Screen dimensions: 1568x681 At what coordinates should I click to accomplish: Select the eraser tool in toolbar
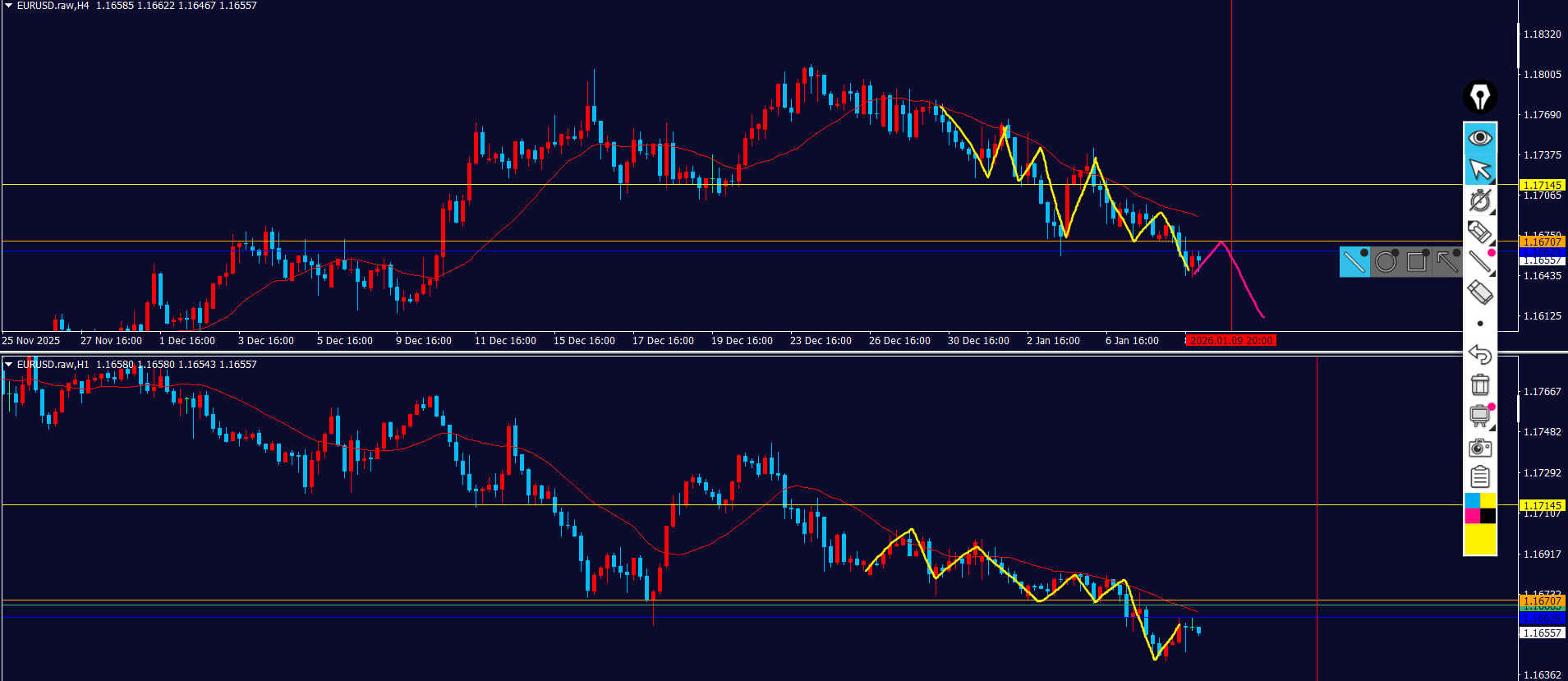1479,292
